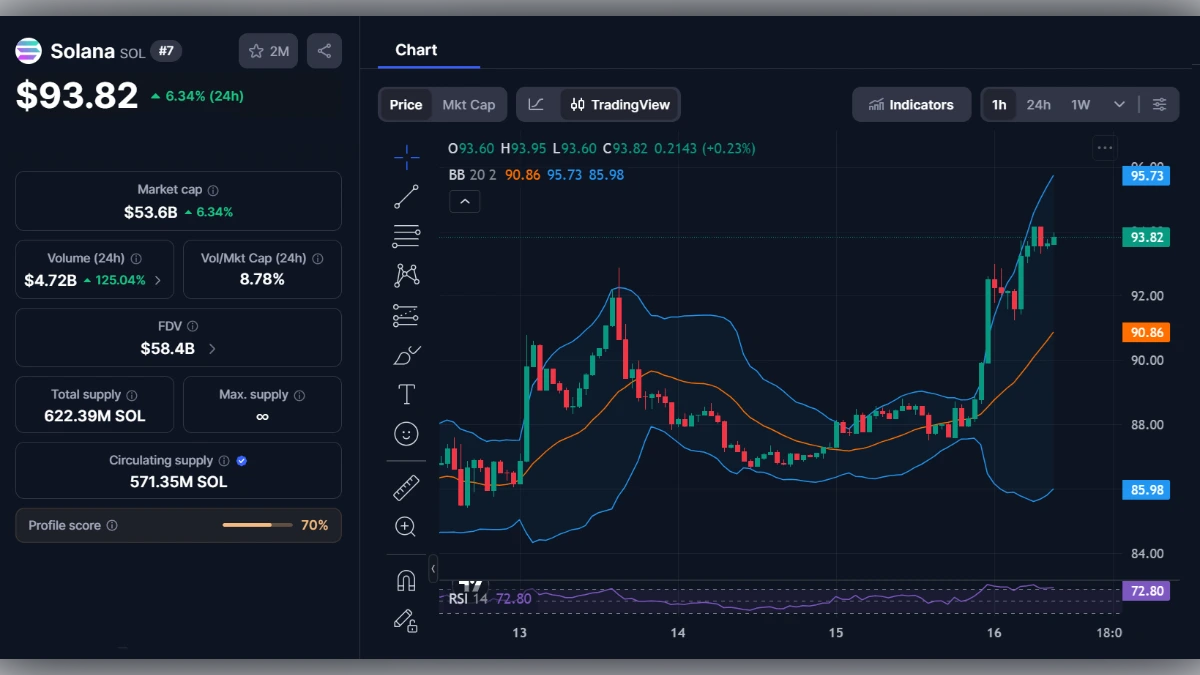Screen dimensions: 1200x675
Task: Select the 24h timeframe
Action: coord(1039,104)
